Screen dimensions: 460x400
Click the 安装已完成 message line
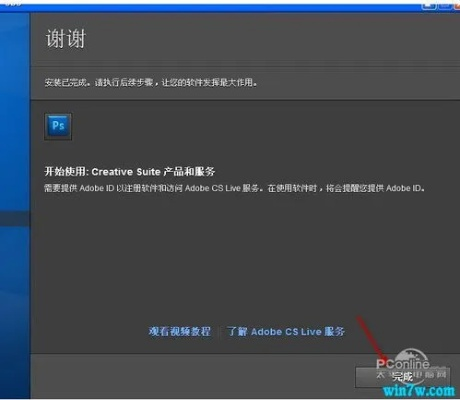[151, 82]
